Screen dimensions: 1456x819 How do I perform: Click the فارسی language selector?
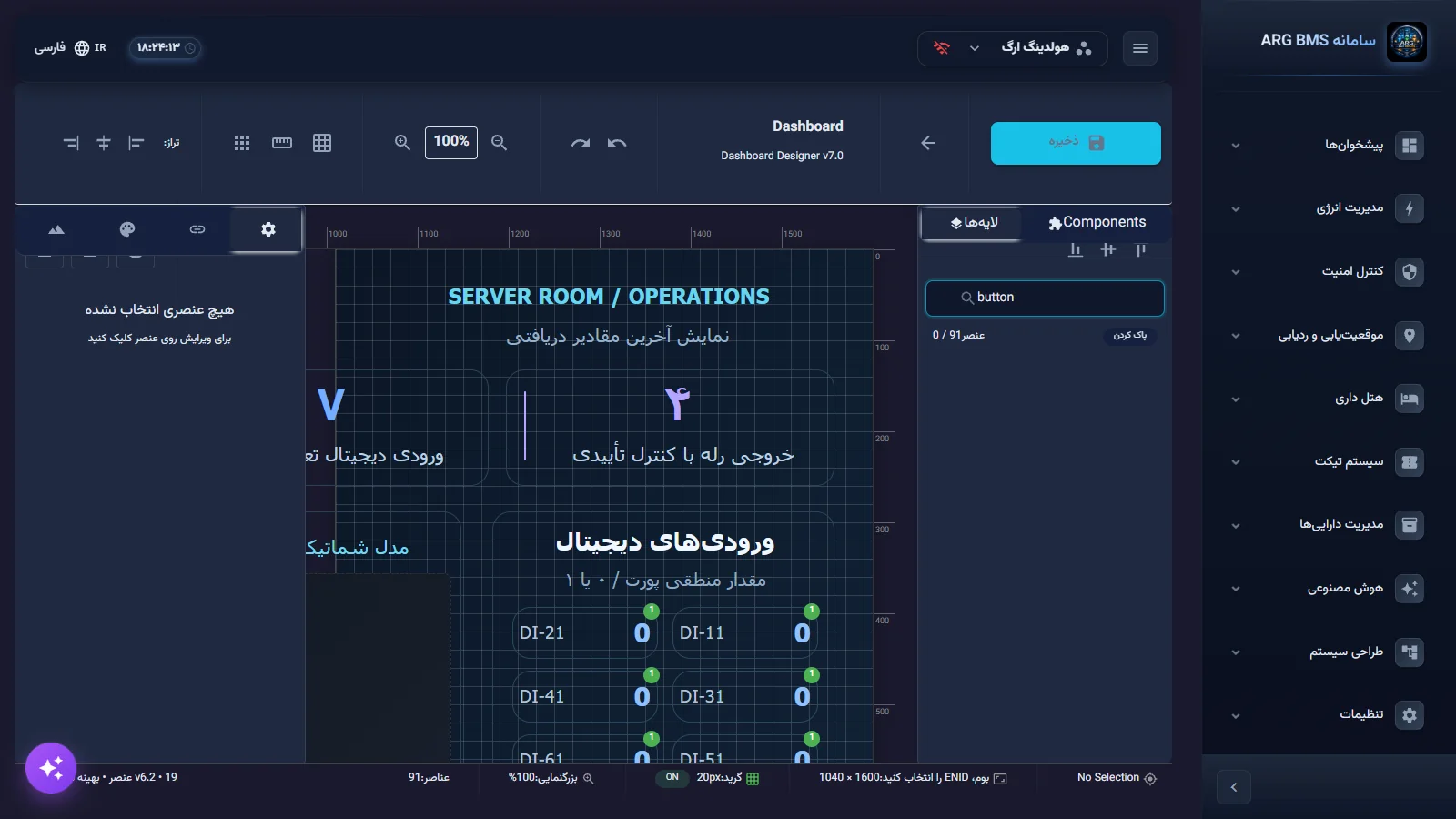[x=70, y=48]
